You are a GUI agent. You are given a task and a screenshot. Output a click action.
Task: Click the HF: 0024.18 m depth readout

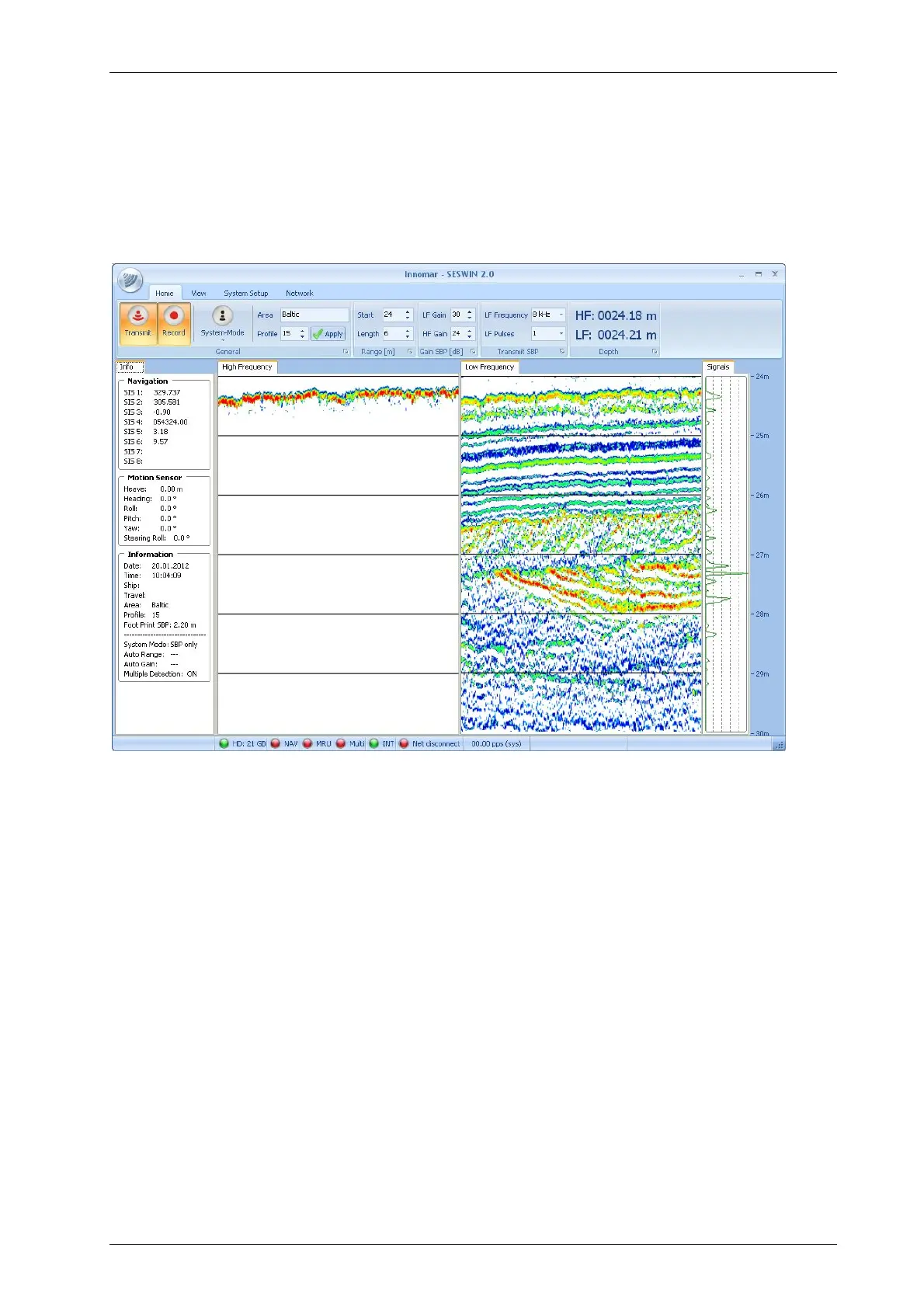pos(616,316)
